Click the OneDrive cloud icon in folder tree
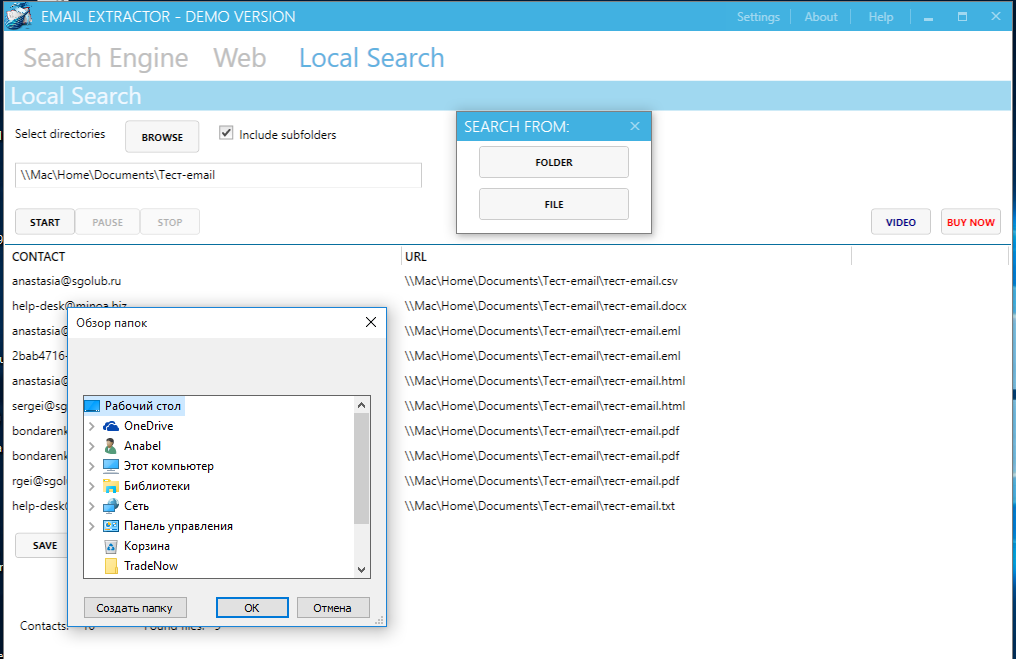The width and height of the screenshot is (1016, 659). [111, 426]
